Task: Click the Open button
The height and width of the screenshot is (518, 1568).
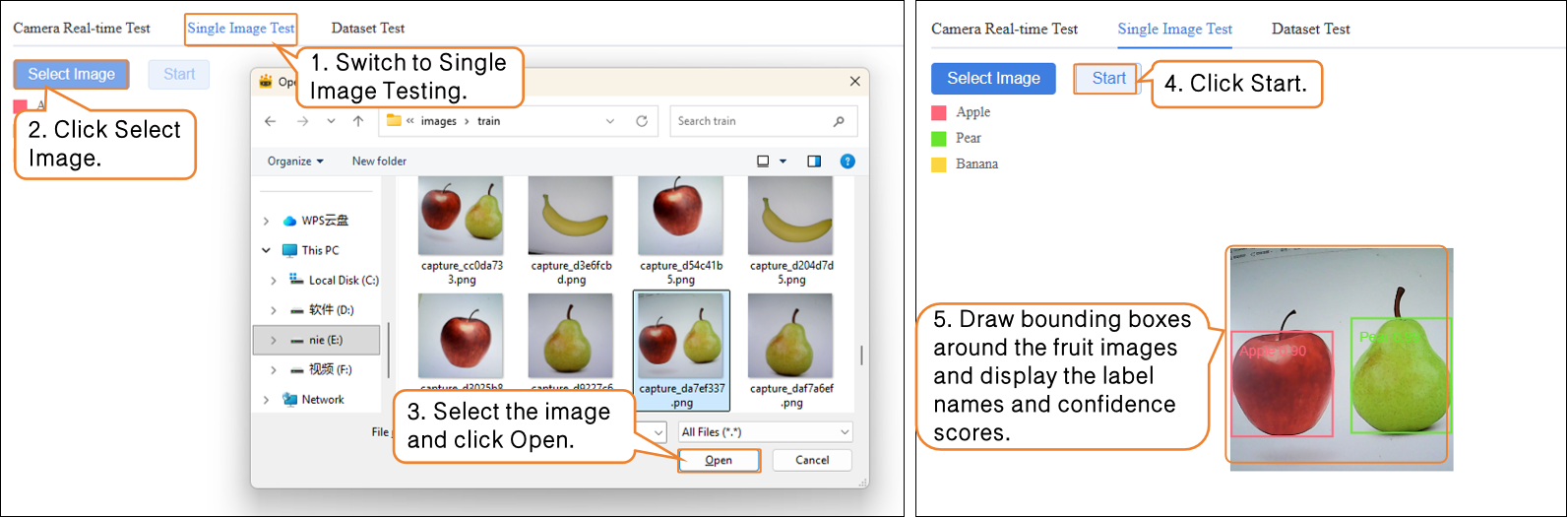Action: [x=719, y=460]
